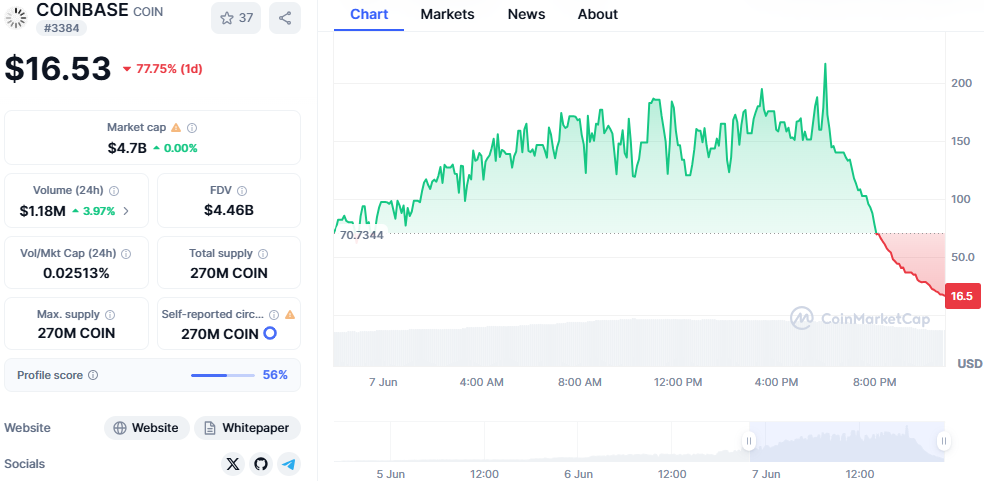984x481 pixels.
Task: Open the Whitepaper link button
Action: (247, 428)
